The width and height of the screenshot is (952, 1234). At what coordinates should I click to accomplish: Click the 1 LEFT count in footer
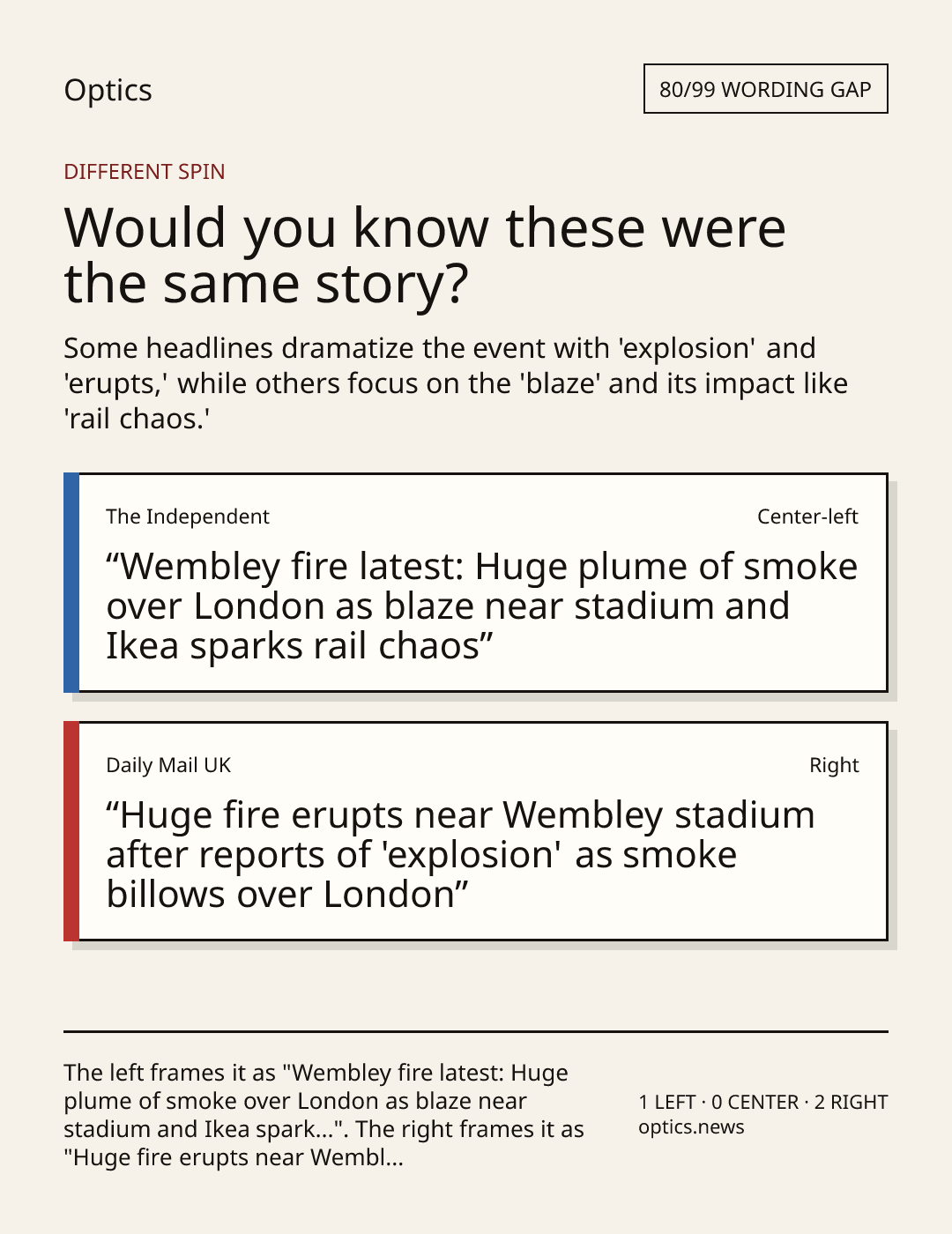tap(667, 1102)
